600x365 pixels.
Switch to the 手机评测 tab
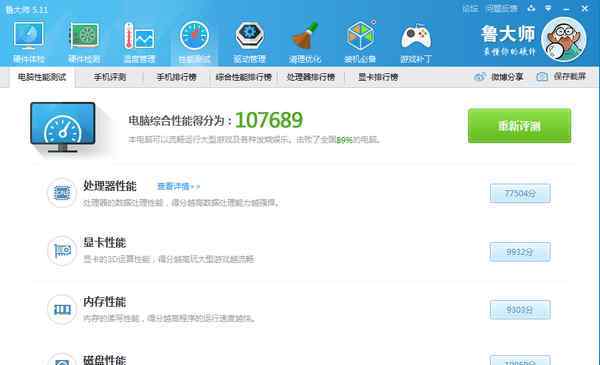(x=110, y=77)
